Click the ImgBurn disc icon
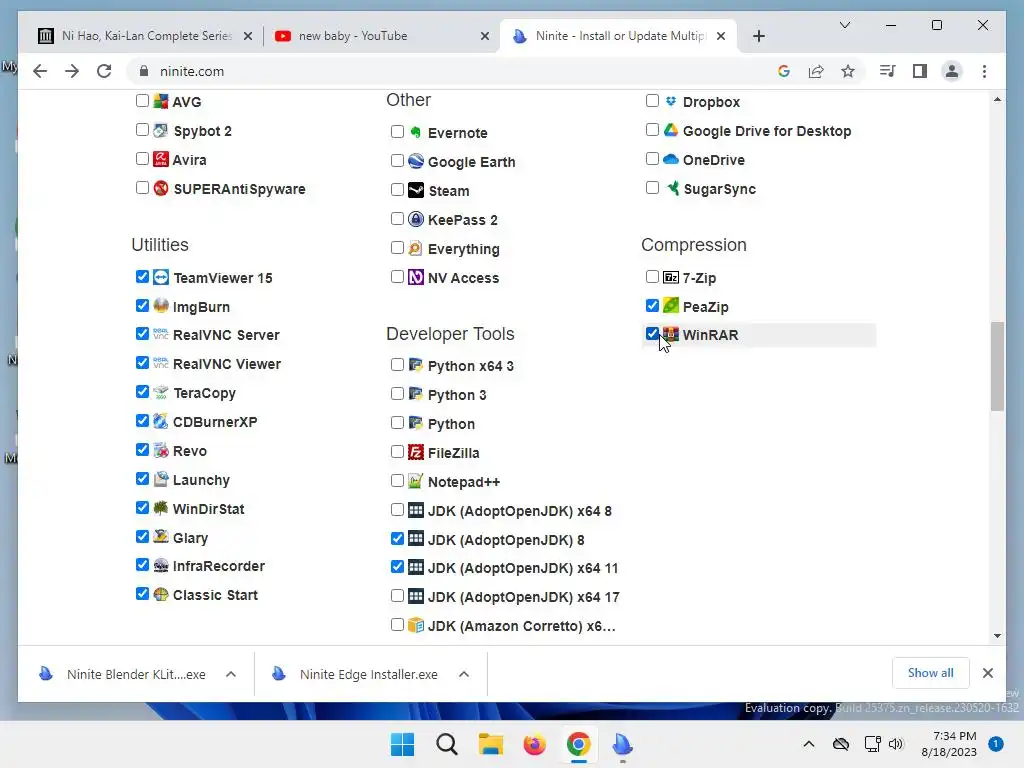 click(161, 306)
